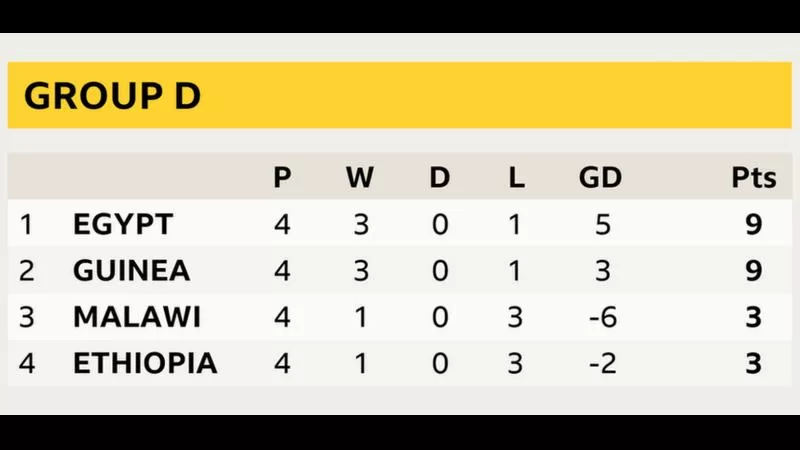Click the P column header
The width and height of the screenshot is (800, 450).
(x=282, y=178)
